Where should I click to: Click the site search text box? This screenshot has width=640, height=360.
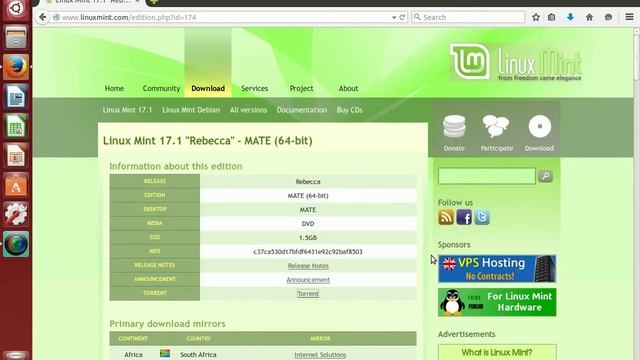pyautogui.click(x=487, y=176)
